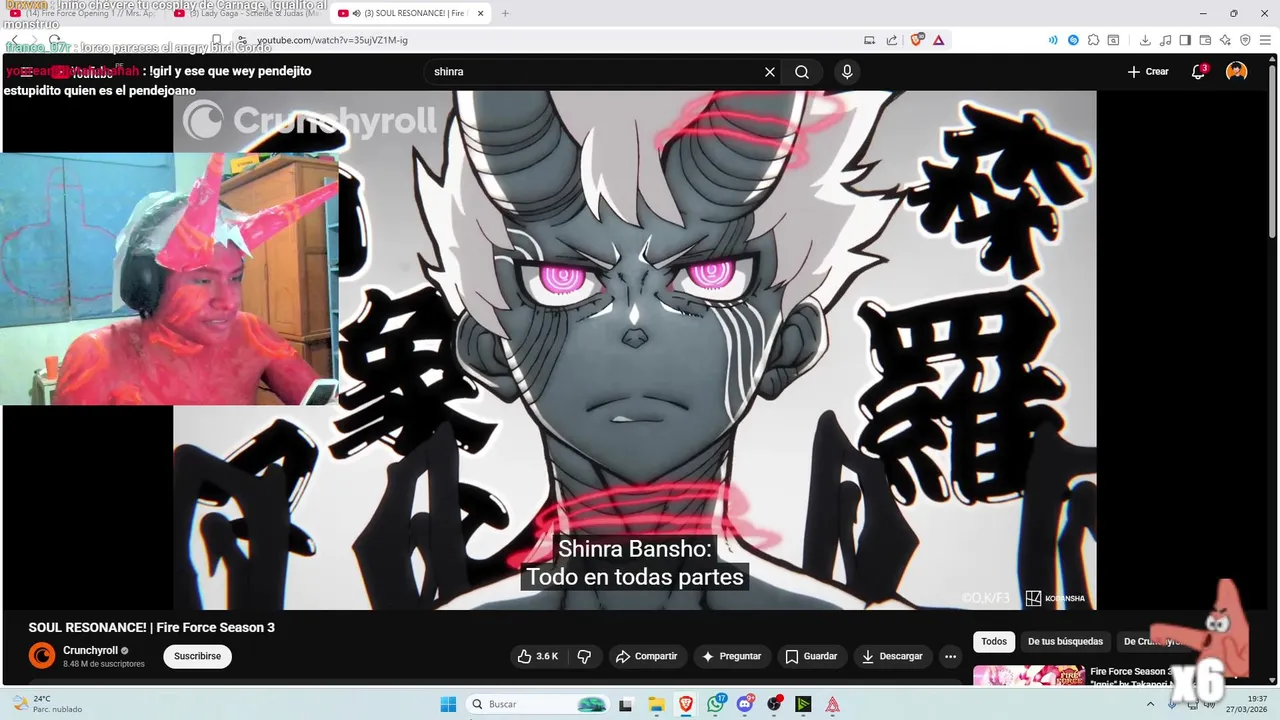Screen dimensions: 1280x720
Task: Open the Leo AI sparkle icon
Action: click(1225, 40)
